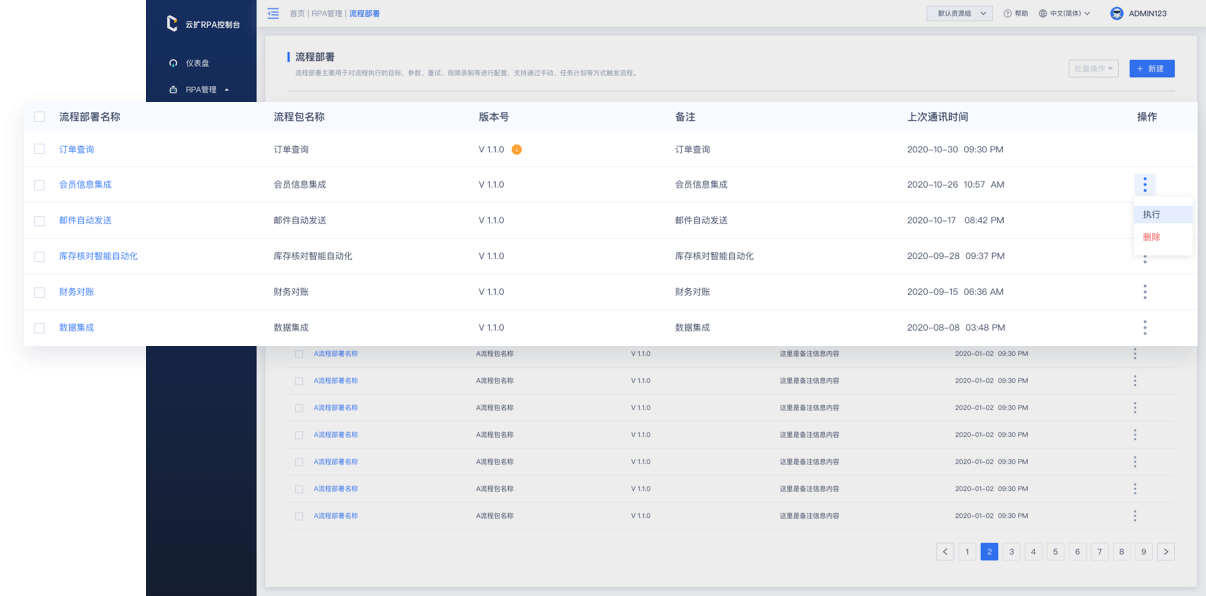The image size is (1206, 596).
Task: Open the three-dot menu for 数据集成
Action: click(1145, 328)
